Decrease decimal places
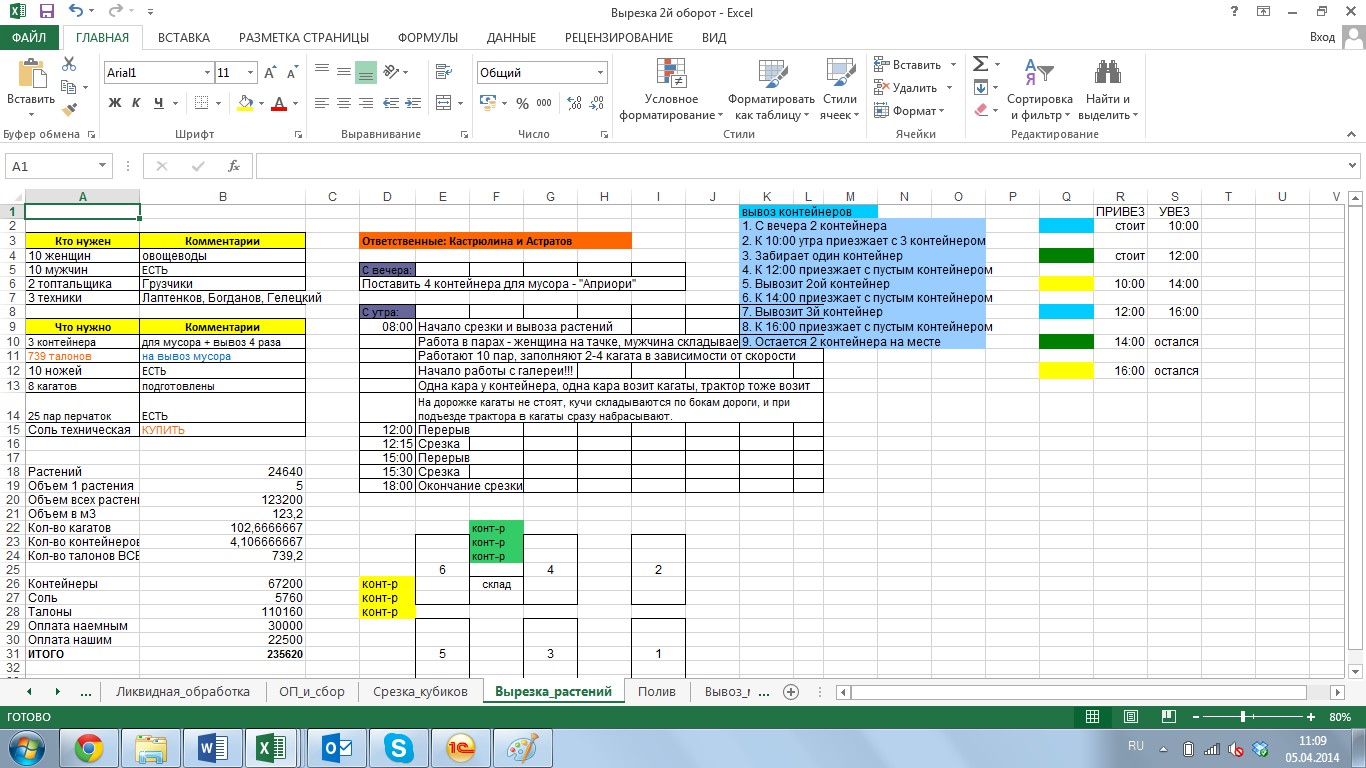 (x=596, y=103)
